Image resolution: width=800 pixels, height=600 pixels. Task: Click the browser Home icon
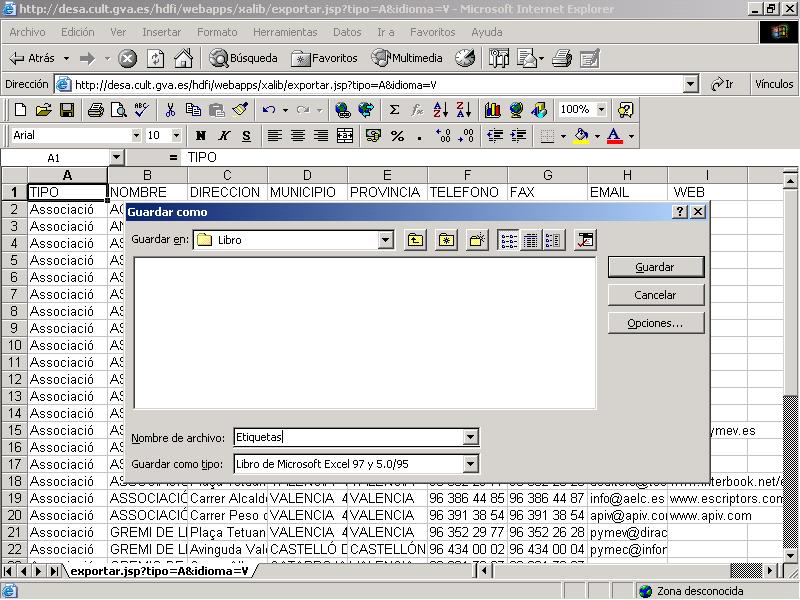183,58
